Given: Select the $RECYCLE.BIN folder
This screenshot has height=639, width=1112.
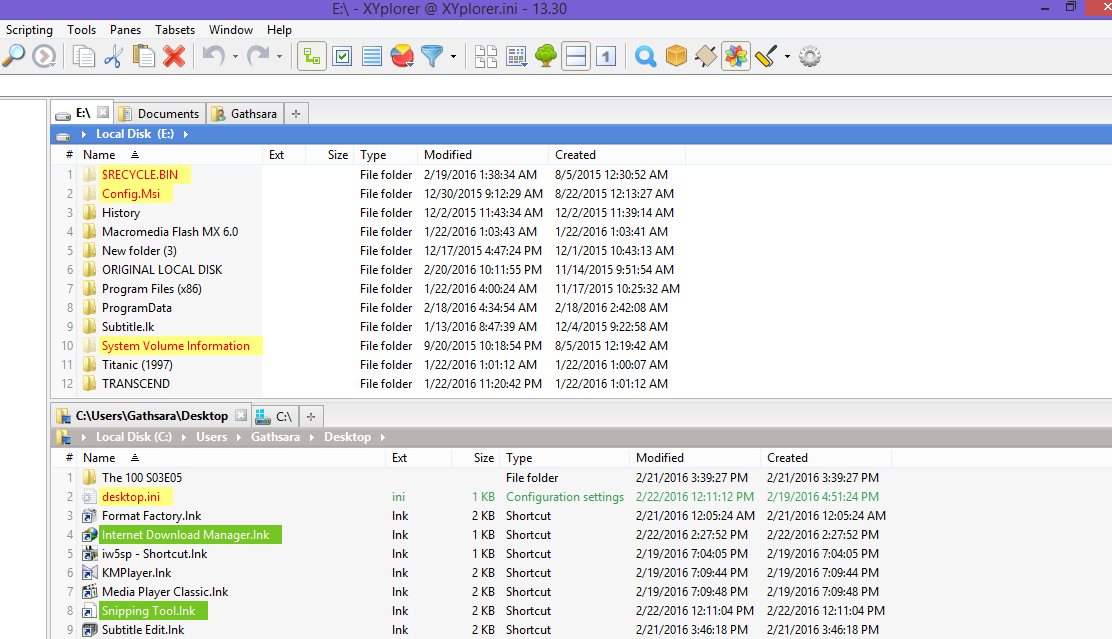Looking at the screenshot, I should point(140,174).
